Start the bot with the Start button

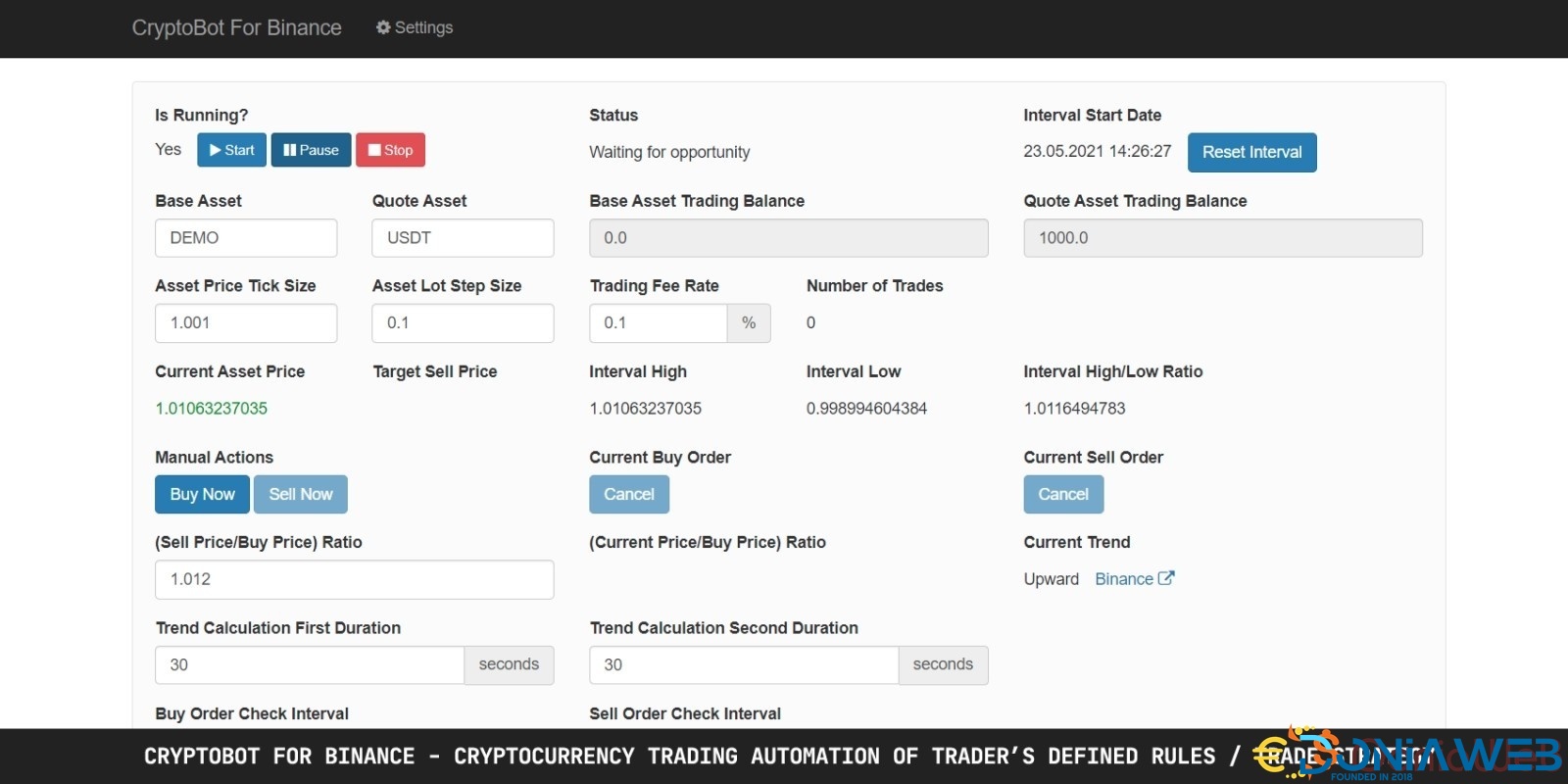(231, 150)
